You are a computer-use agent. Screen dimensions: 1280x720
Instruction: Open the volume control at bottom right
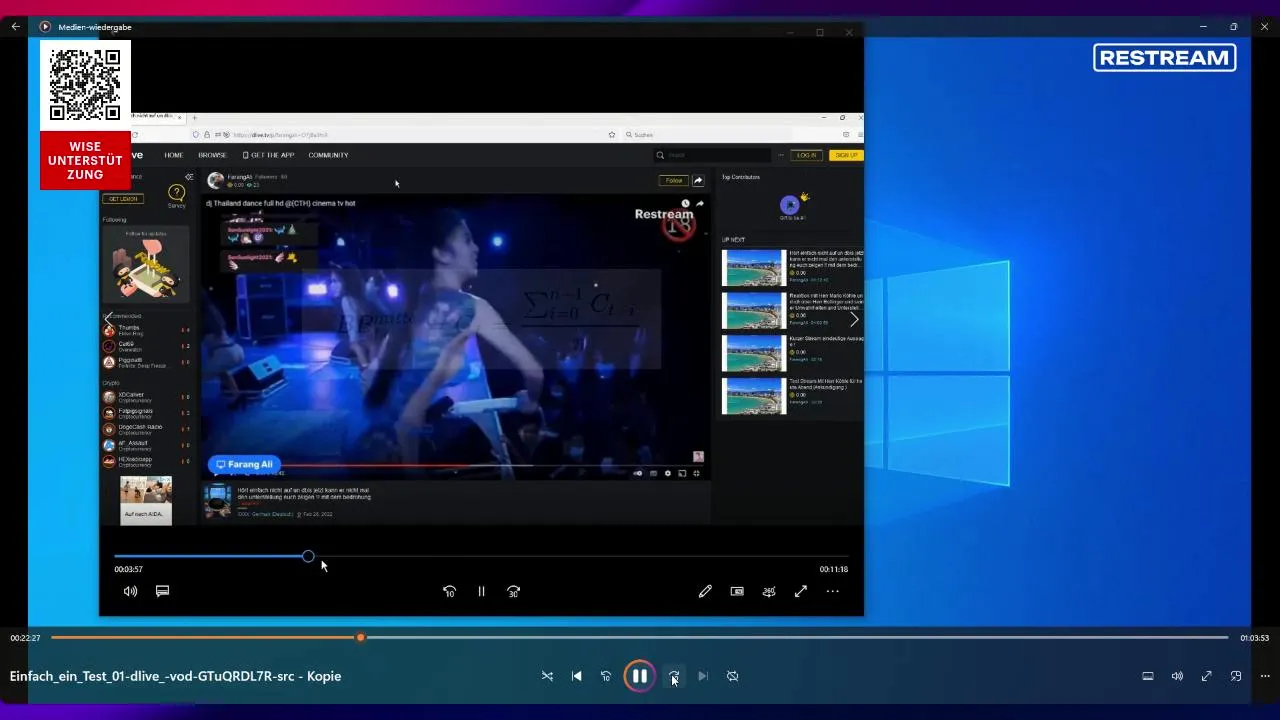click(x=1177, y=676)
